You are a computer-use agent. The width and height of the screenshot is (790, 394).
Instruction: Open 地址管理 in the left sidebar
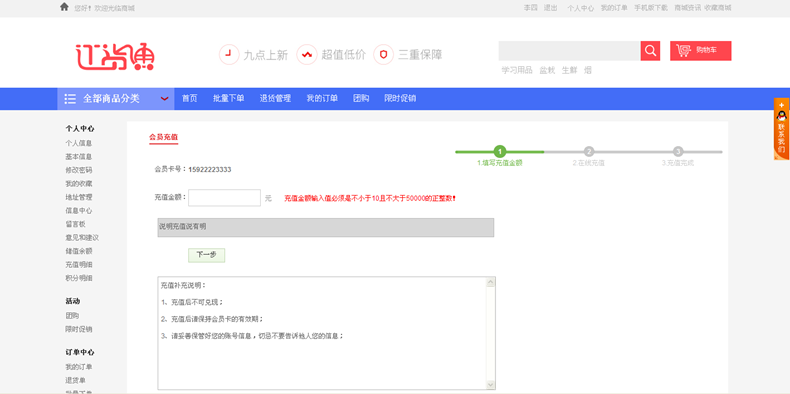pos(79,197)
